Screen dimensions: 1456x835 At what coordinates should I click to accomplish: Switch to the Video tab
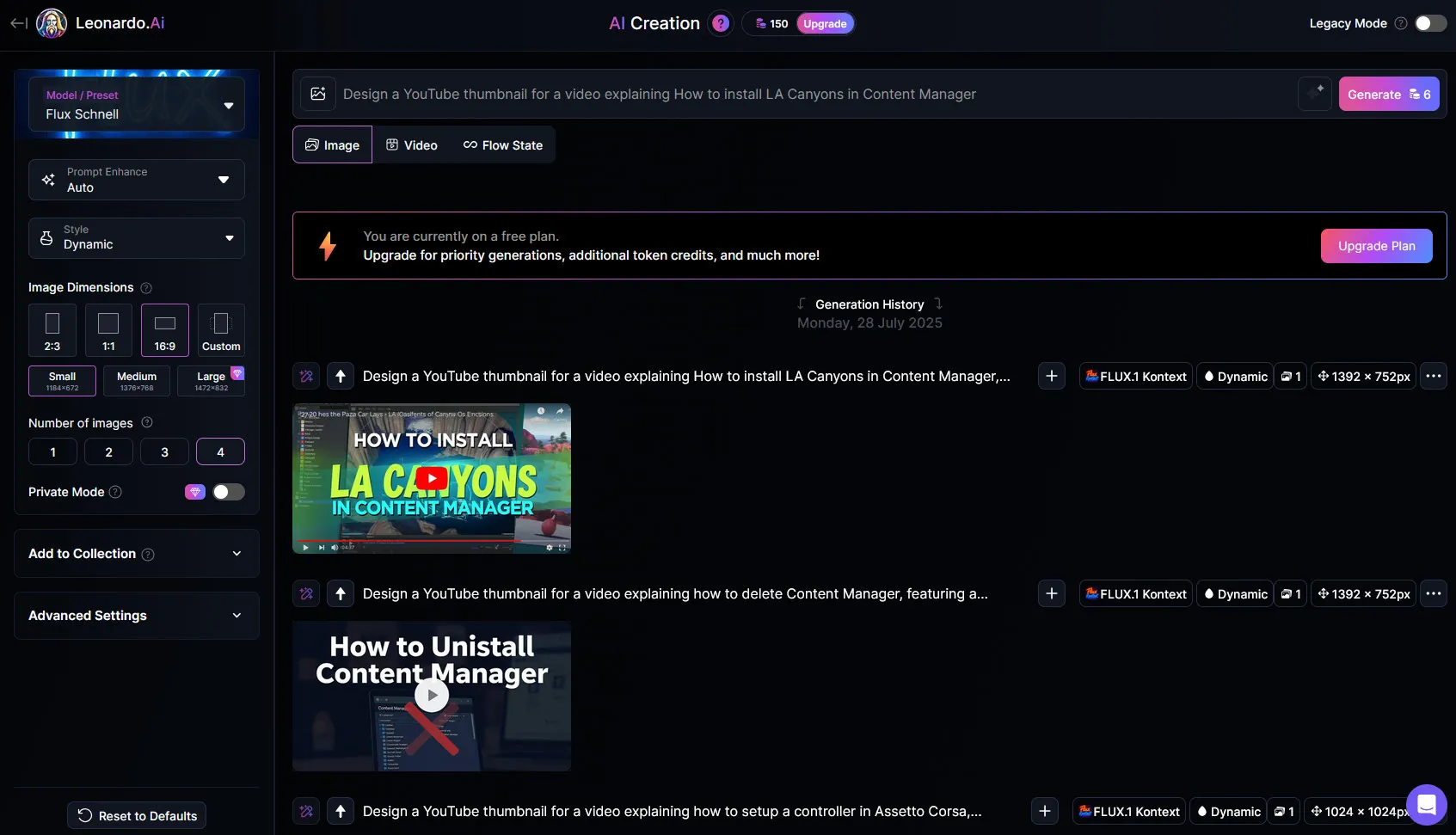coord(412,144)
